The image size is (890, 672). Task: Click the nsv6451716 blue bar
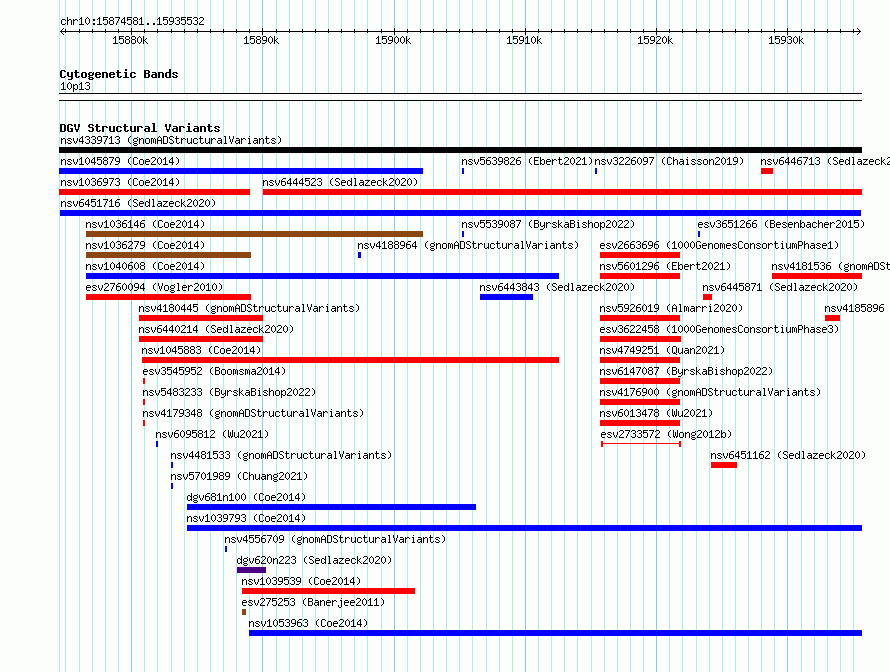[x=460, y=213]
